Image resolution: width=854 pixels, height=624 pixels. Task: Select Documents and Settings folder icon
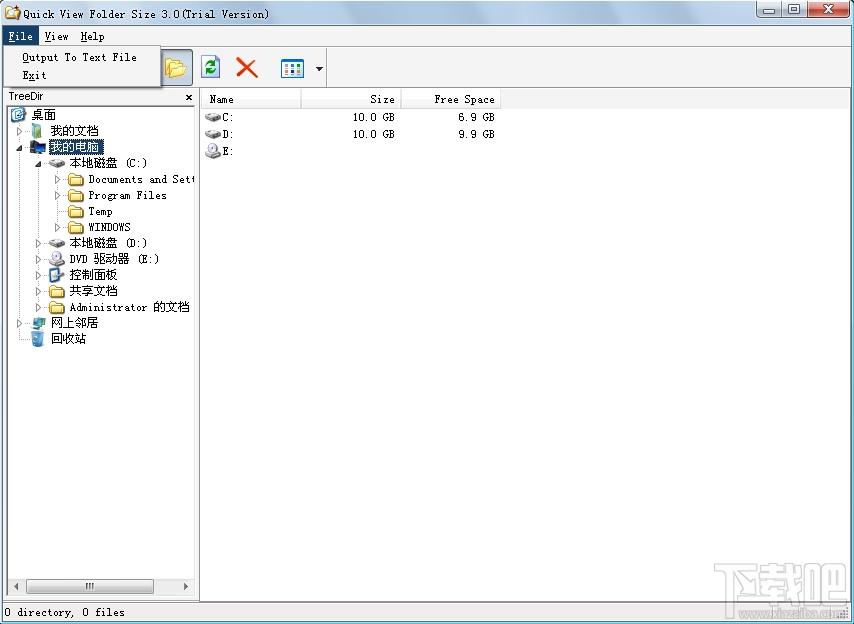pyautogui.click(x=76, y=179)
